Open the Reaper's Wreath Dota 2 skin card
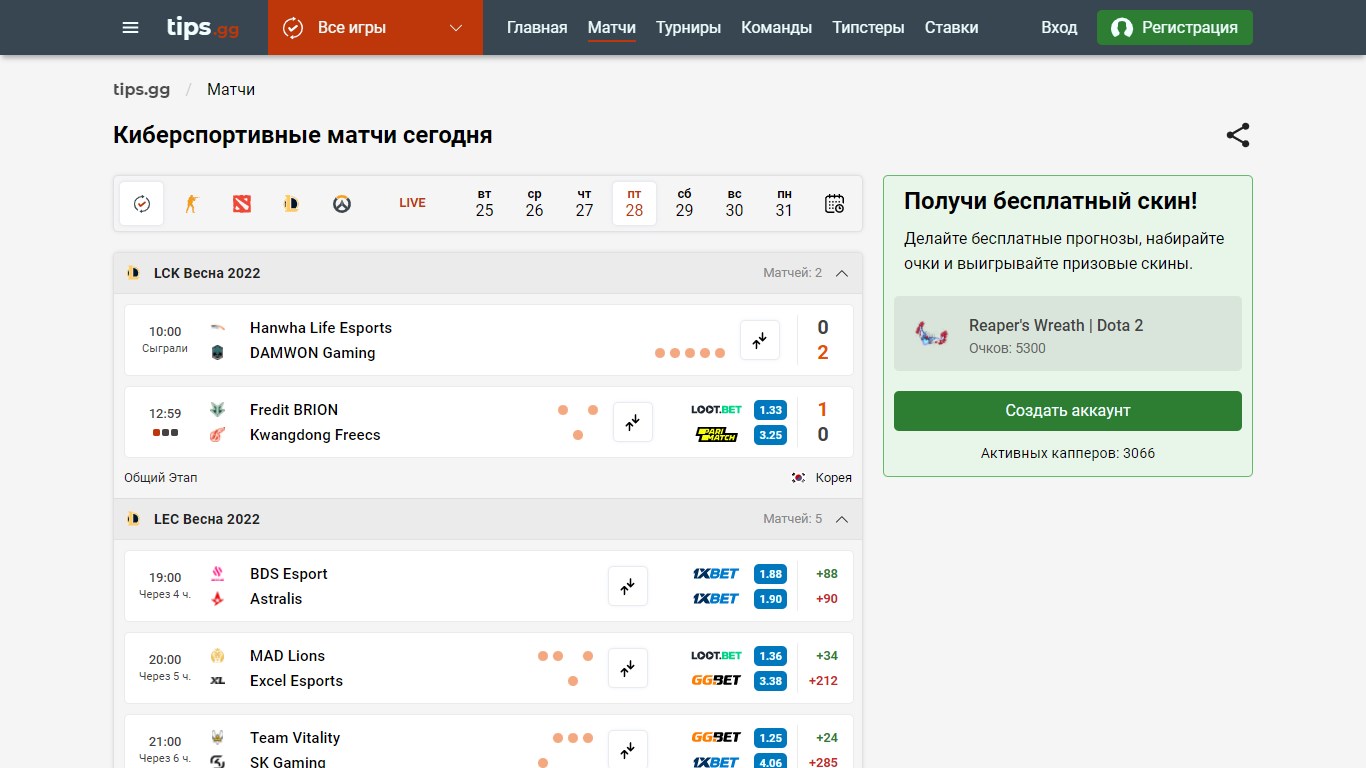 point(1068,334)
